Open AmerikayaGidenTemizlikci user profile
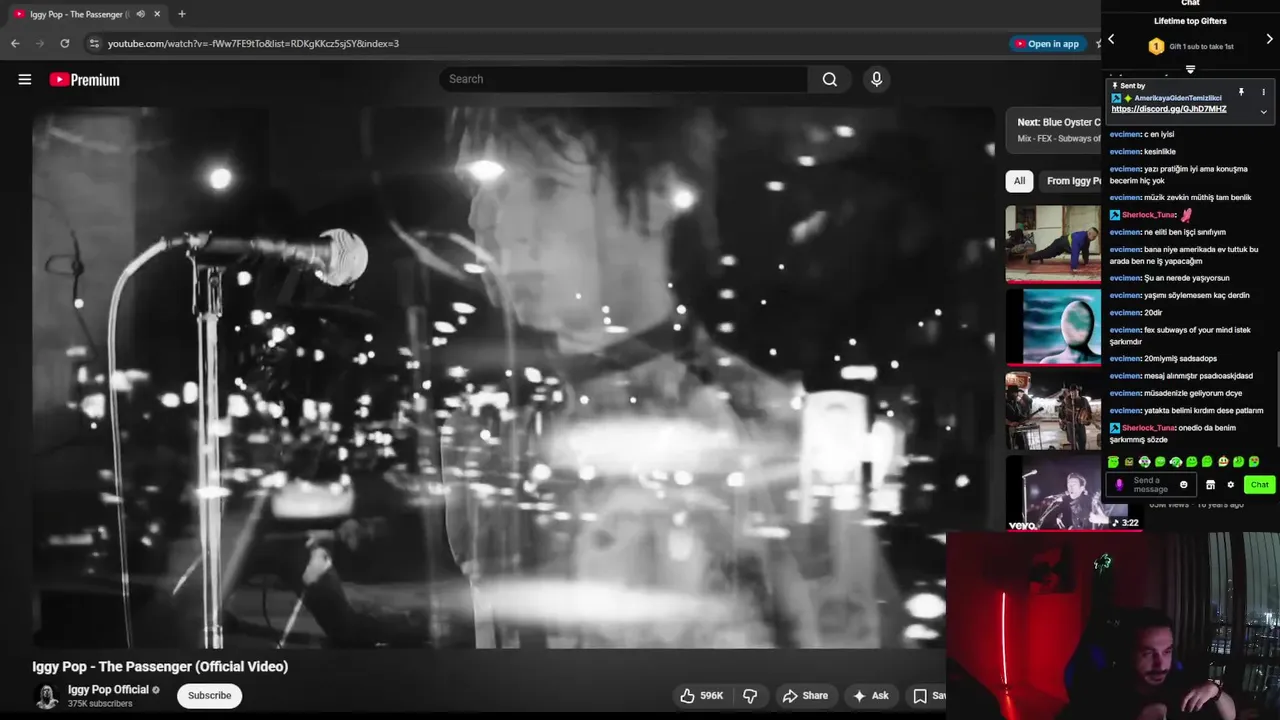Screen dimensions: 1280x720 (1178, 98)
